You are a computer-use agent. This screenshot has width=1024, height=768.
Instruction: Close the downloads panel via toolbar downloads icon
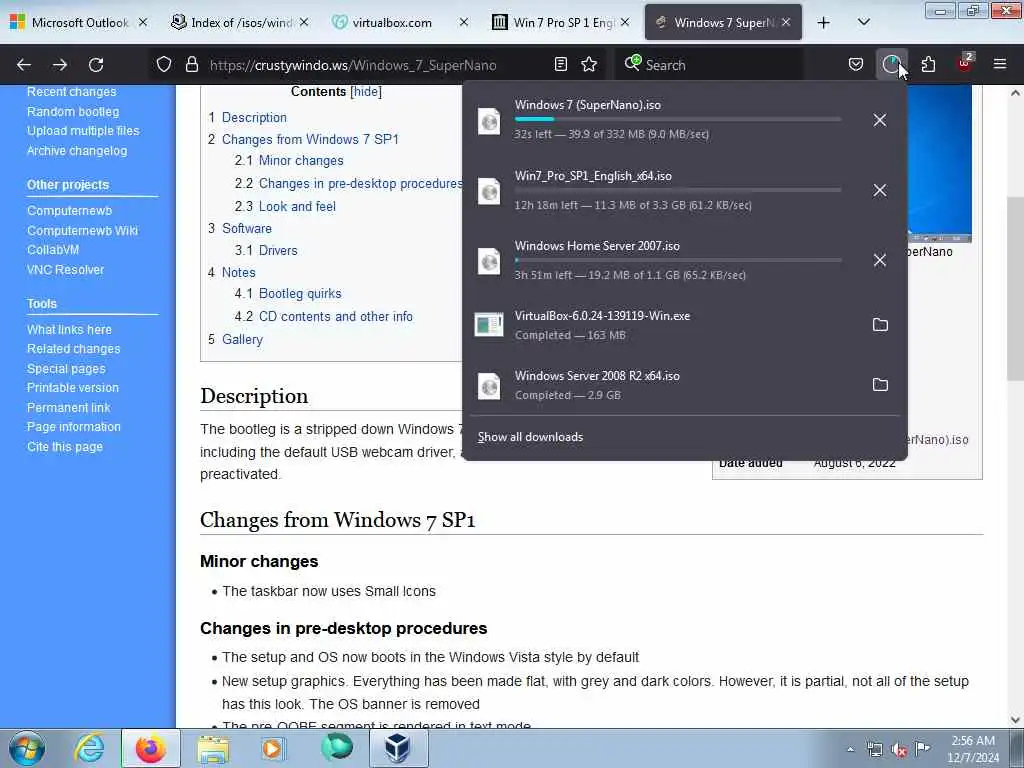tap(891, 64)
